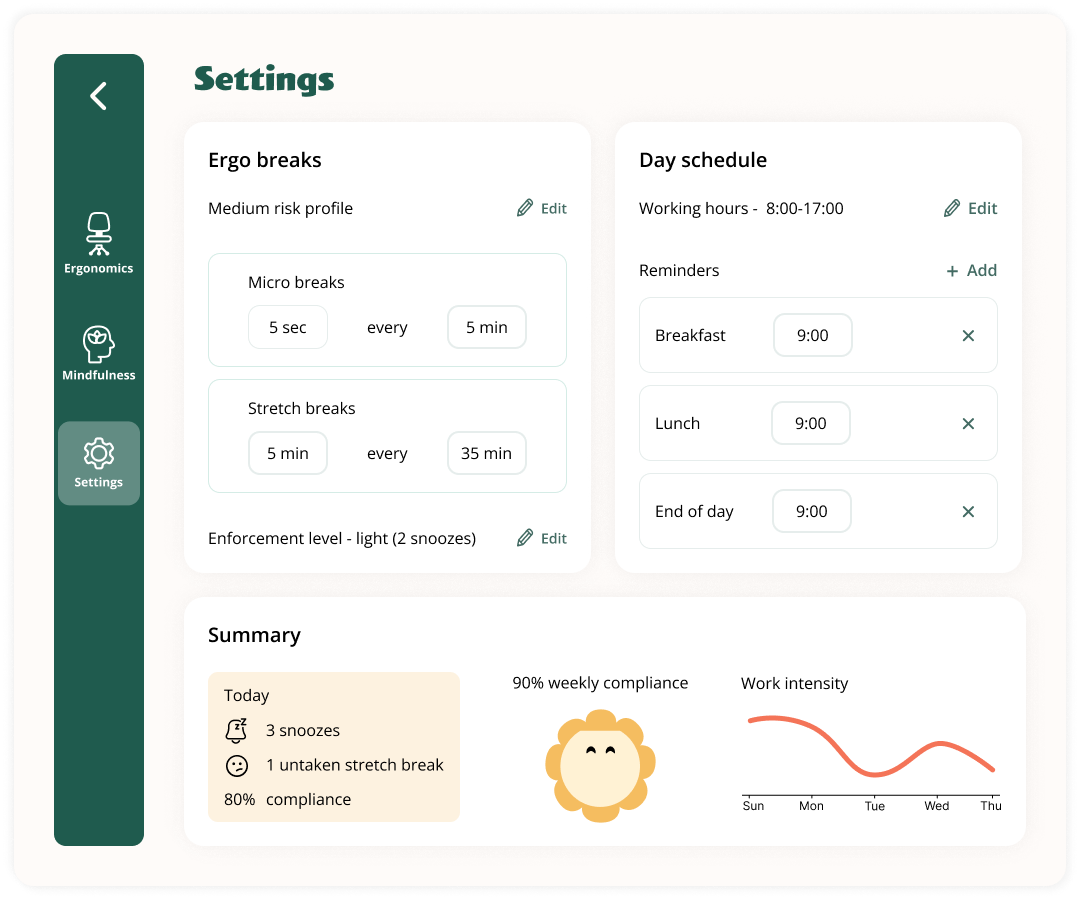Screen dimensions: 1080x900
Task: Open the micro break frequency selector showing 5 min
Action: (486, 327)
